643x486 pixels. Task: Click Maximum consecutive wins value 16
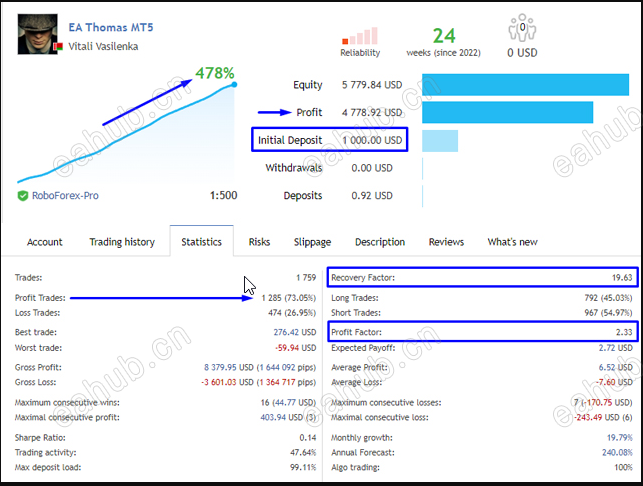(x=288, y=402)
